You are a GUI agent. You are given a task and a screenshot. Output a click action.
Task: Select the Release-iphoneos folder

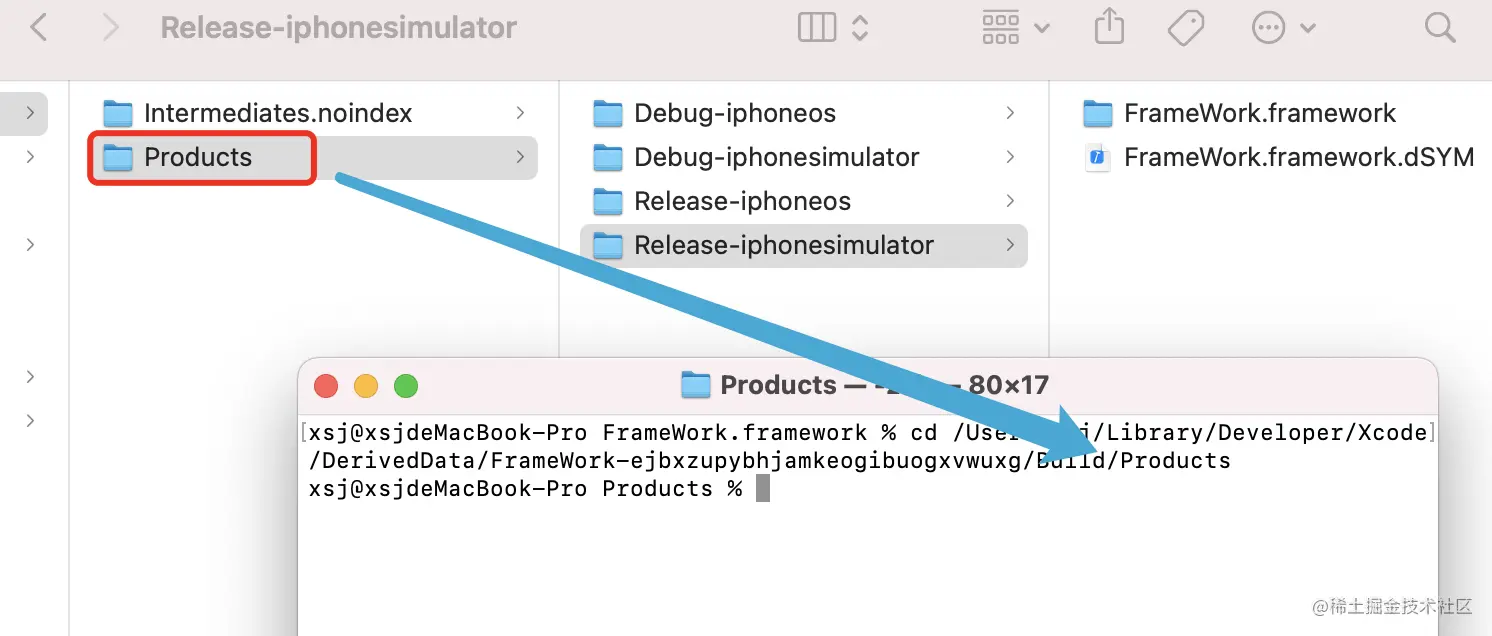(x=742, y=201)
